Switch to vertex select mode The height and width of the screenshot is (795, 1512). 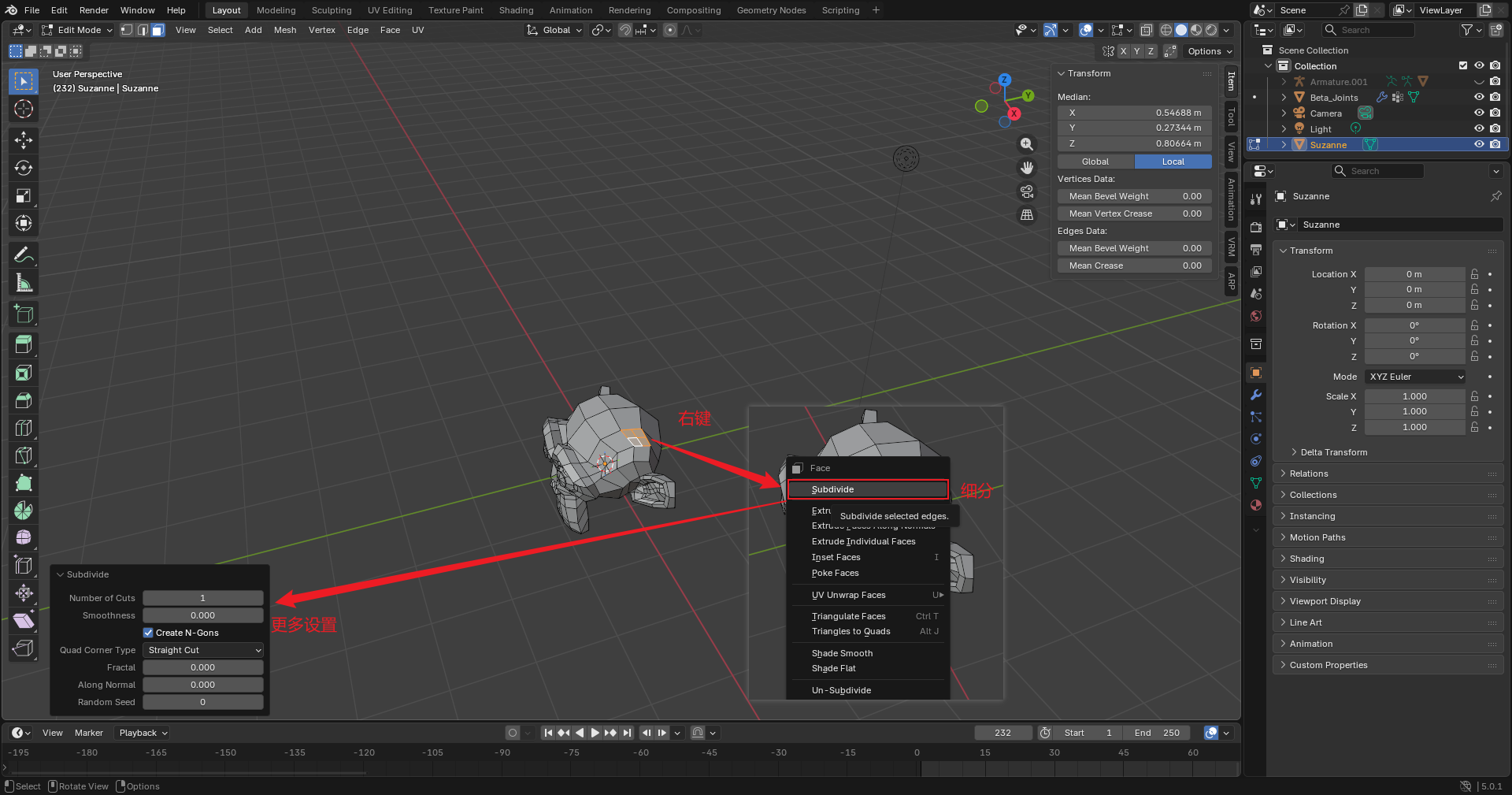[127, 30]
